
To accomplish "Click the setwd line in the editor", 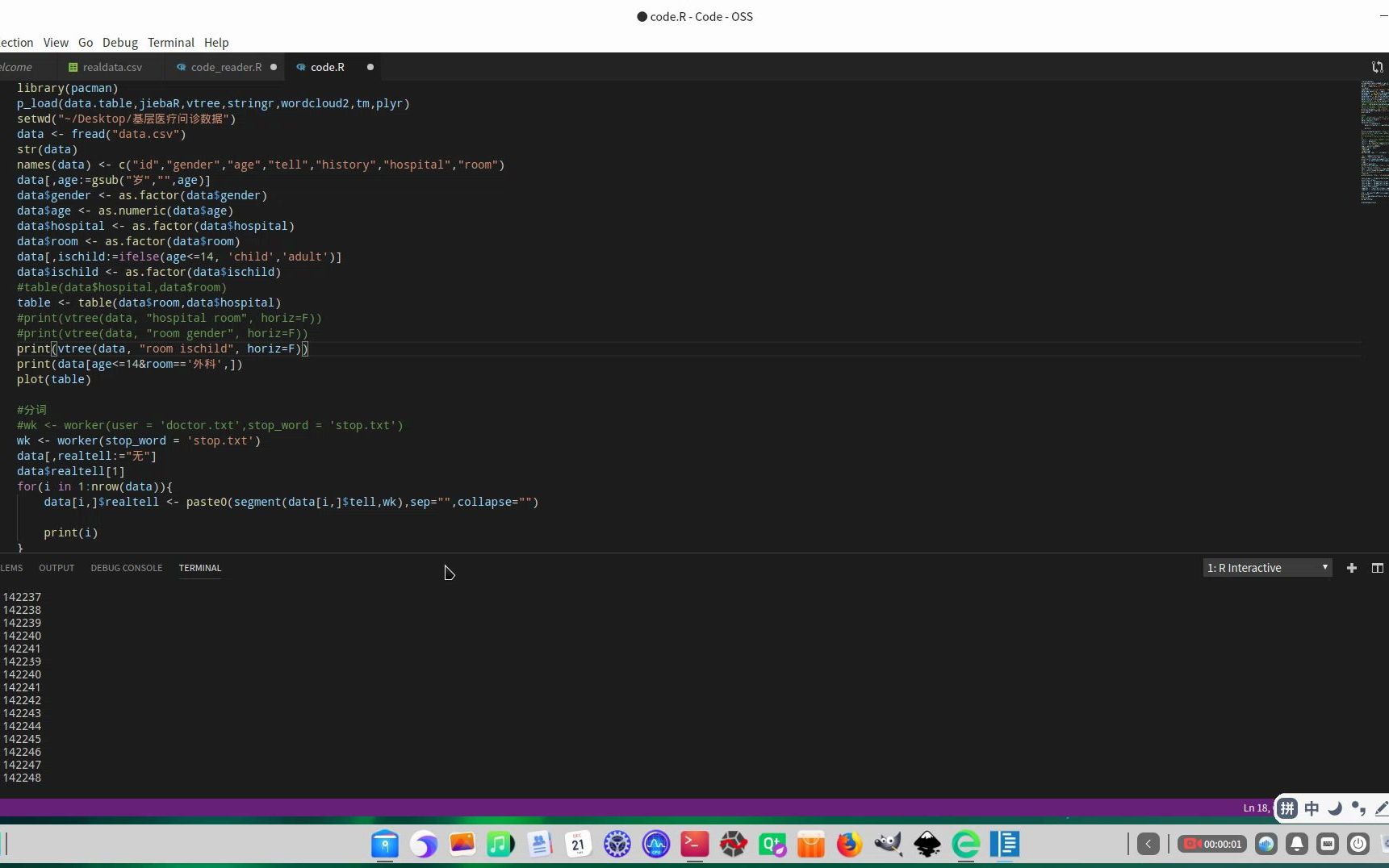I will [x=127, y=119].
